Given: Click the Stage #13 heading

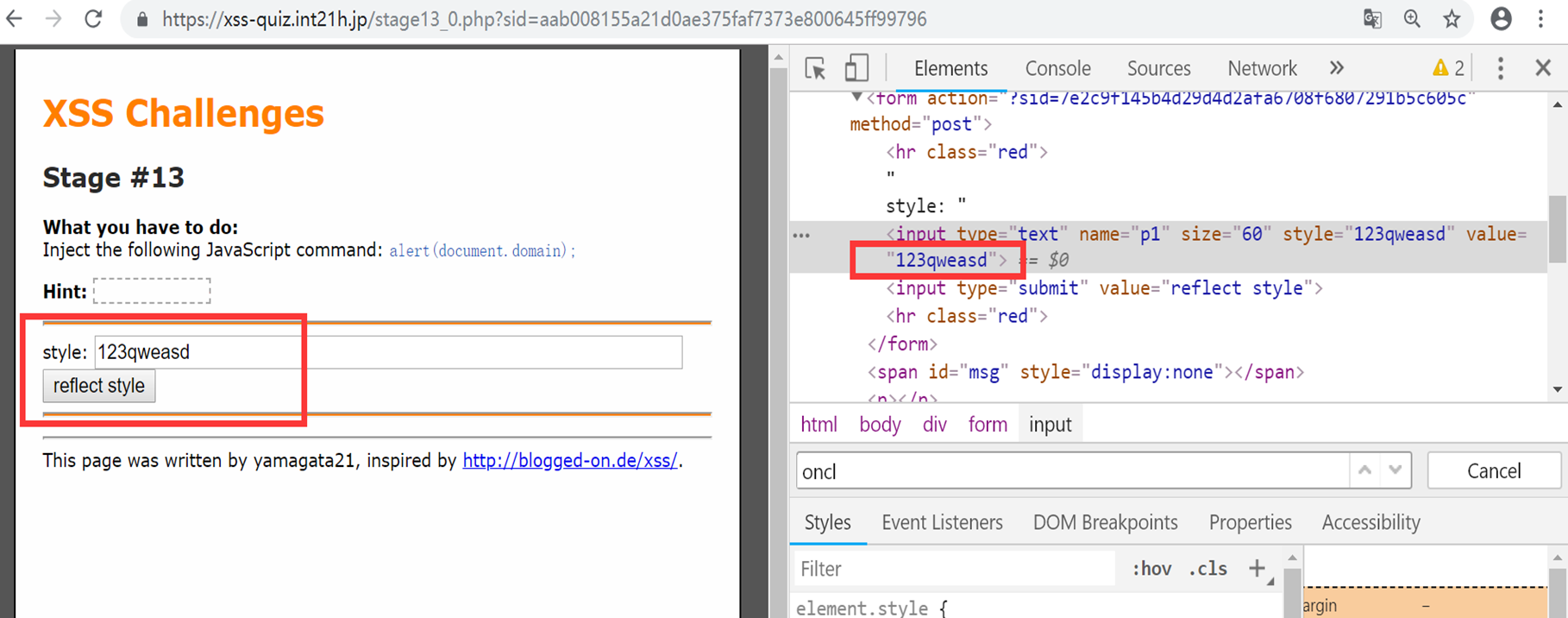Looking at the screenshot, I should (x=114, y=178).
